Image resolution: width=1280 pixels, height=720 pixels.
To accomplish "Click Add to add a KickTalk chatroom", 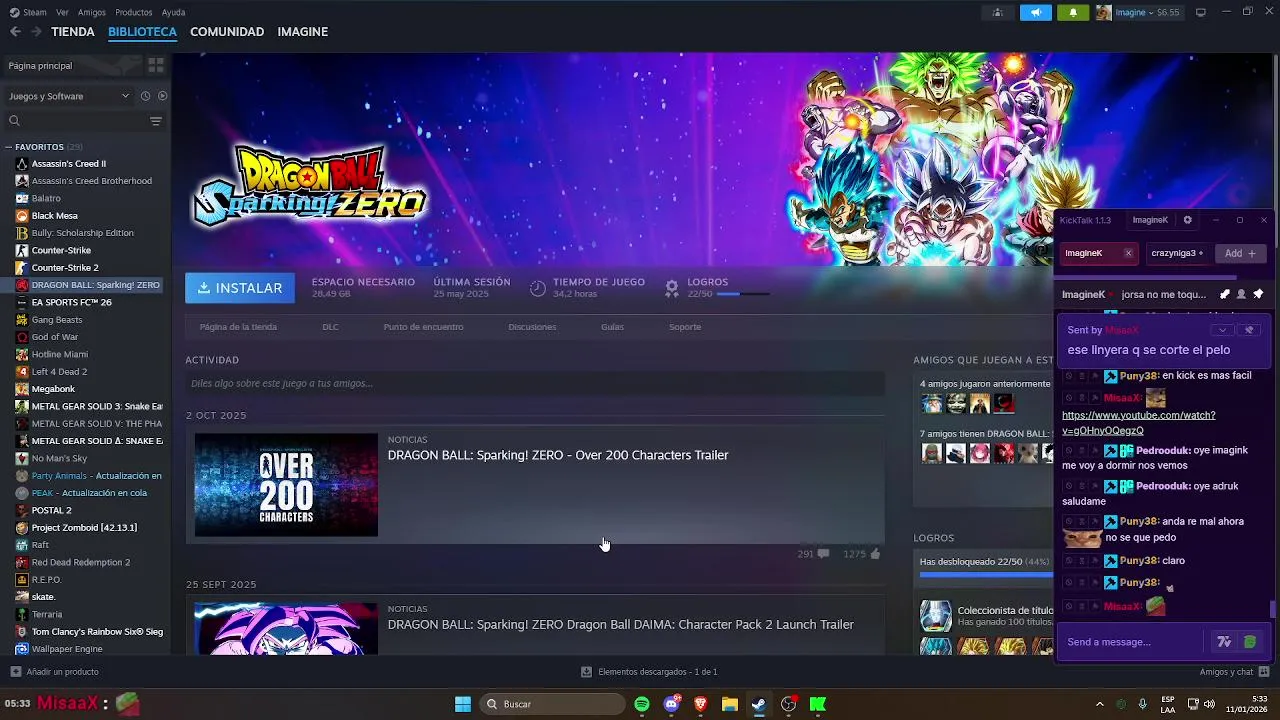I will tap(1240, 253).
